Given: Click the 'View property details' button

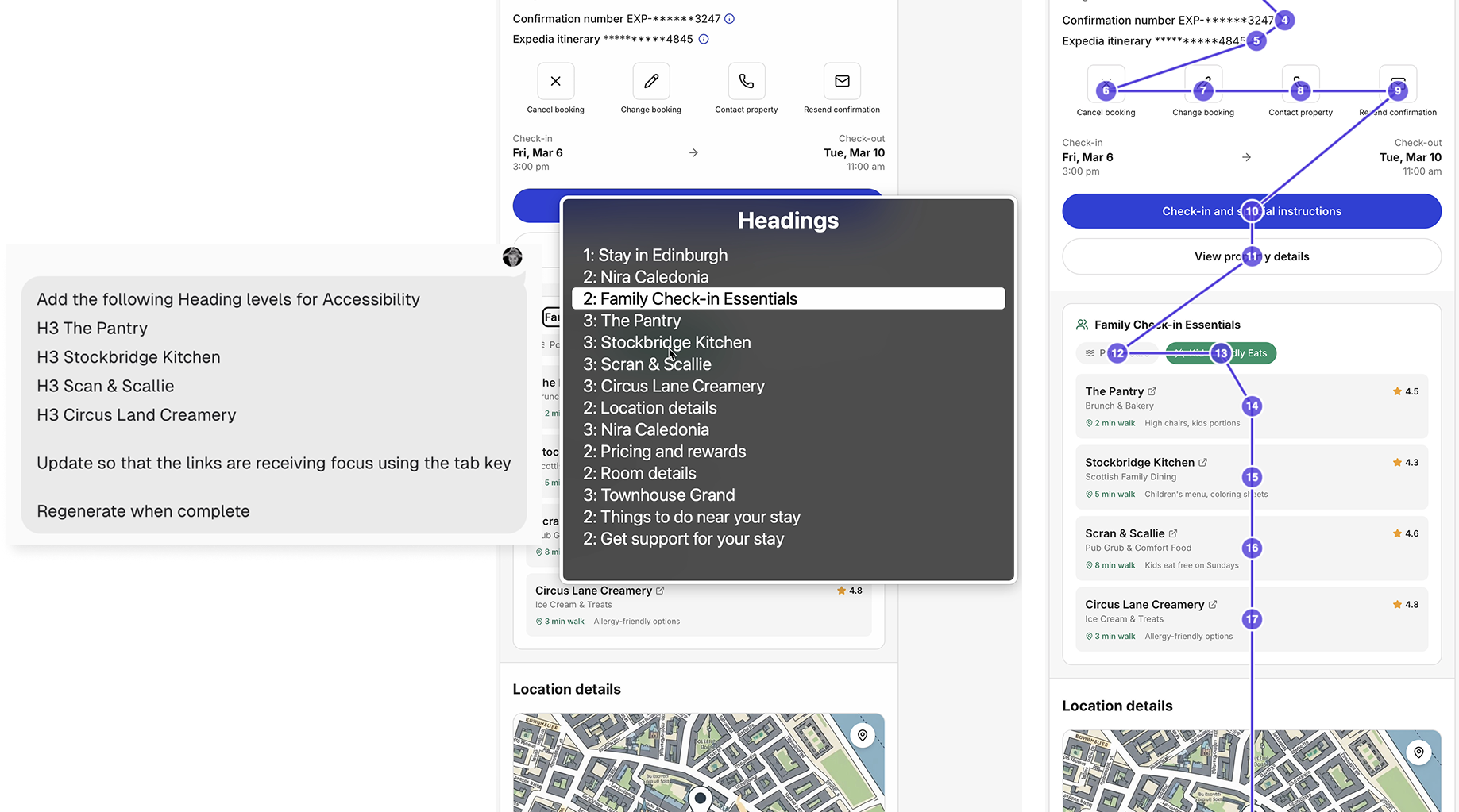Looking at the screenshot, I should pos(1251,256).
